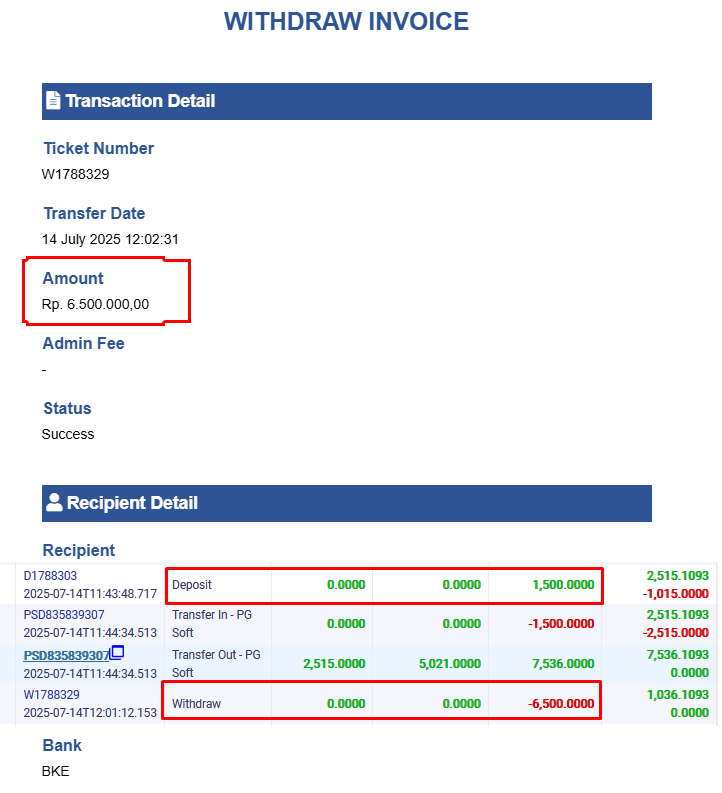Open the underlined PSD835839307 Transfer Out link

point(66,655)
